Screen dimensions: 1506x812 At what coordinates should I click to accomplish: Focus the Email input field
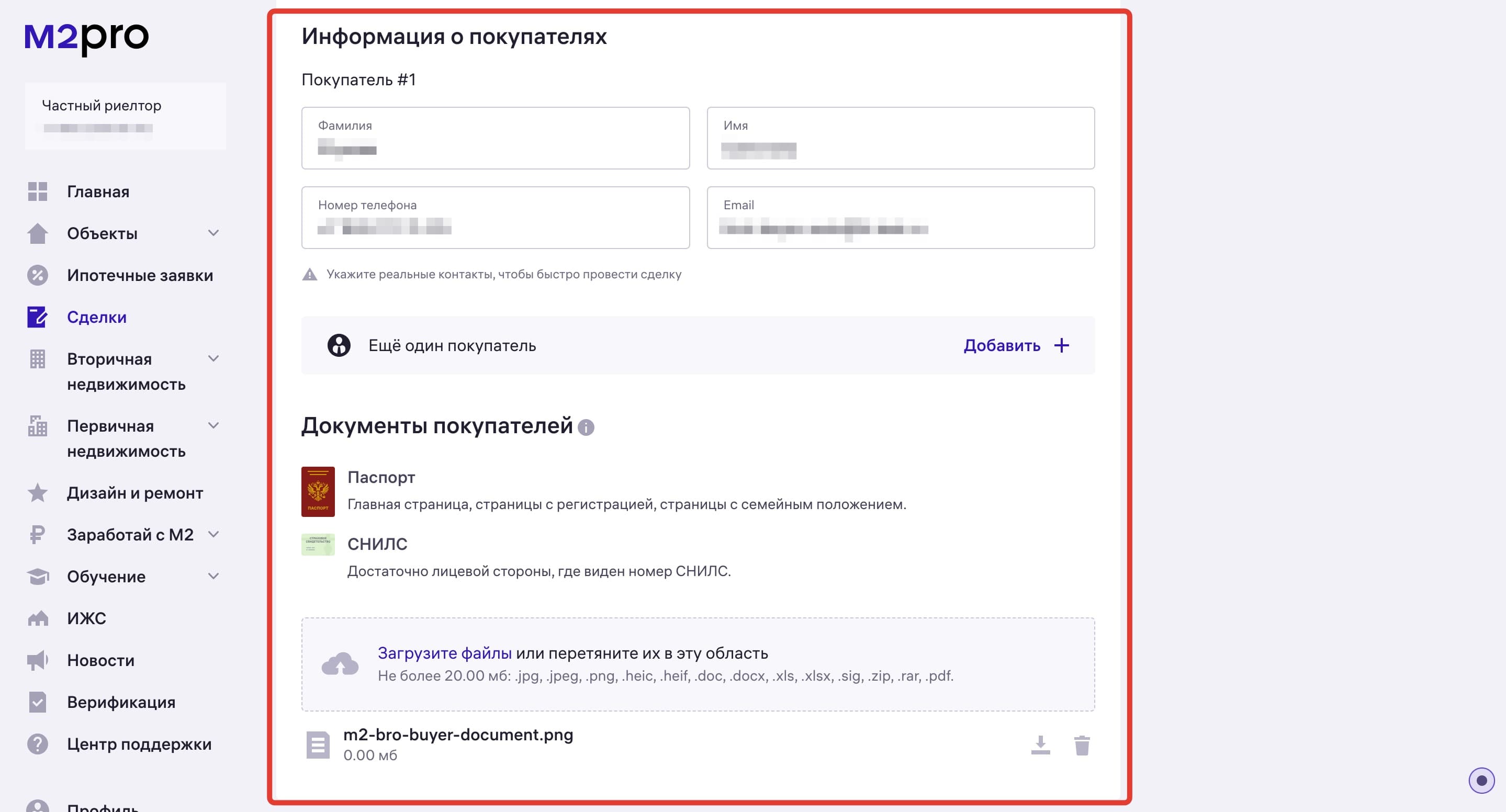tap(901, 218)
